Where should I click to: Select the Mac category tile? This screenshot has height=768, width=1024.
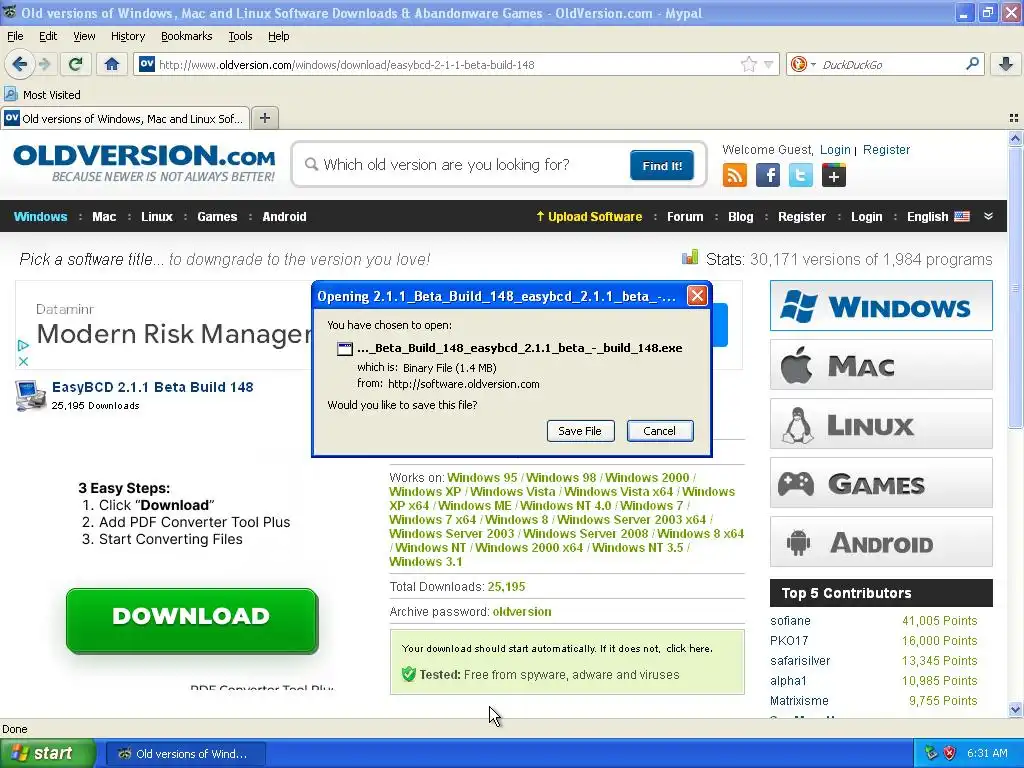pos(881,365)
